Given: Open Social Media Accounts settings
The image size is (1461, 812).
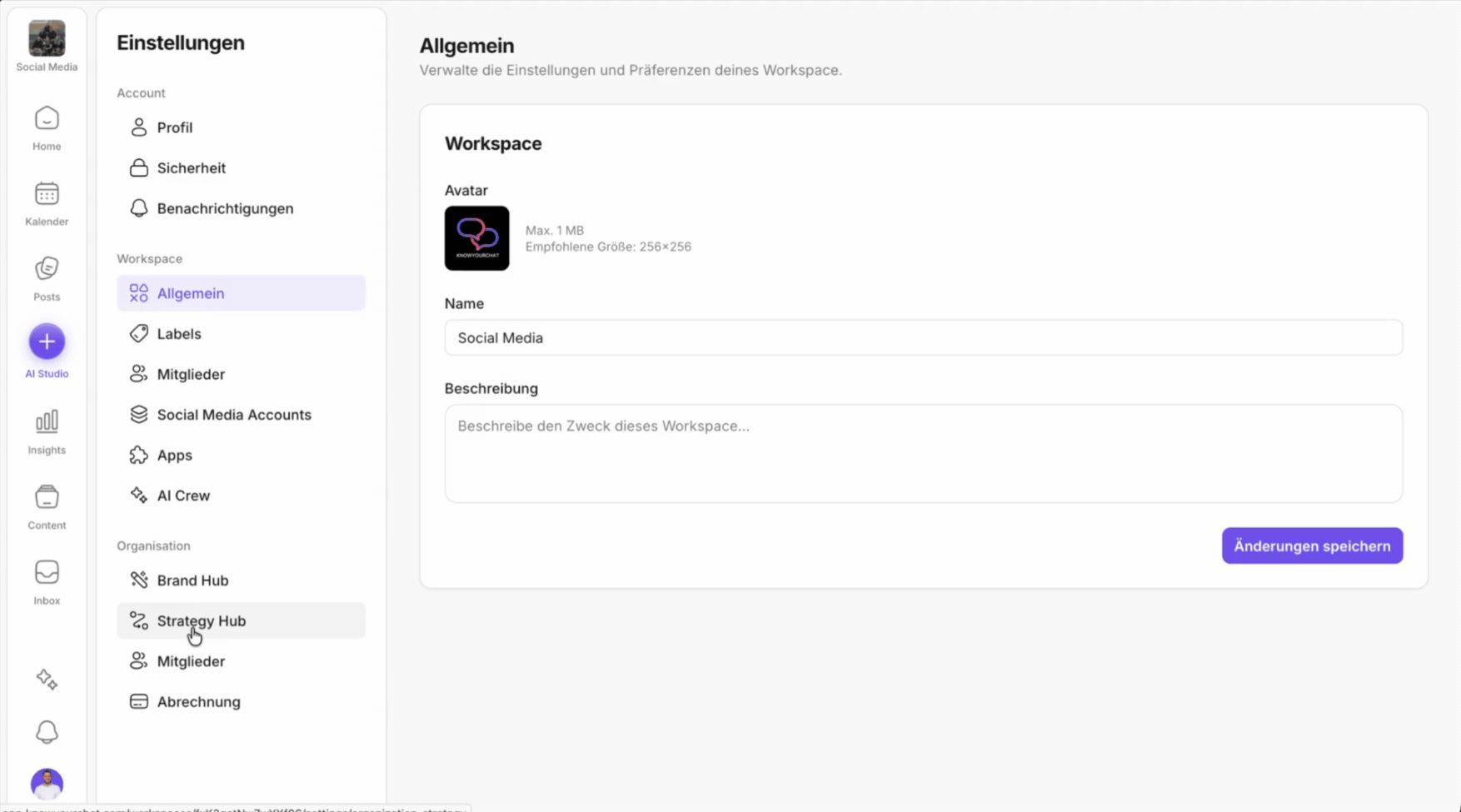Looking at the screenshot, I should 233,415.
